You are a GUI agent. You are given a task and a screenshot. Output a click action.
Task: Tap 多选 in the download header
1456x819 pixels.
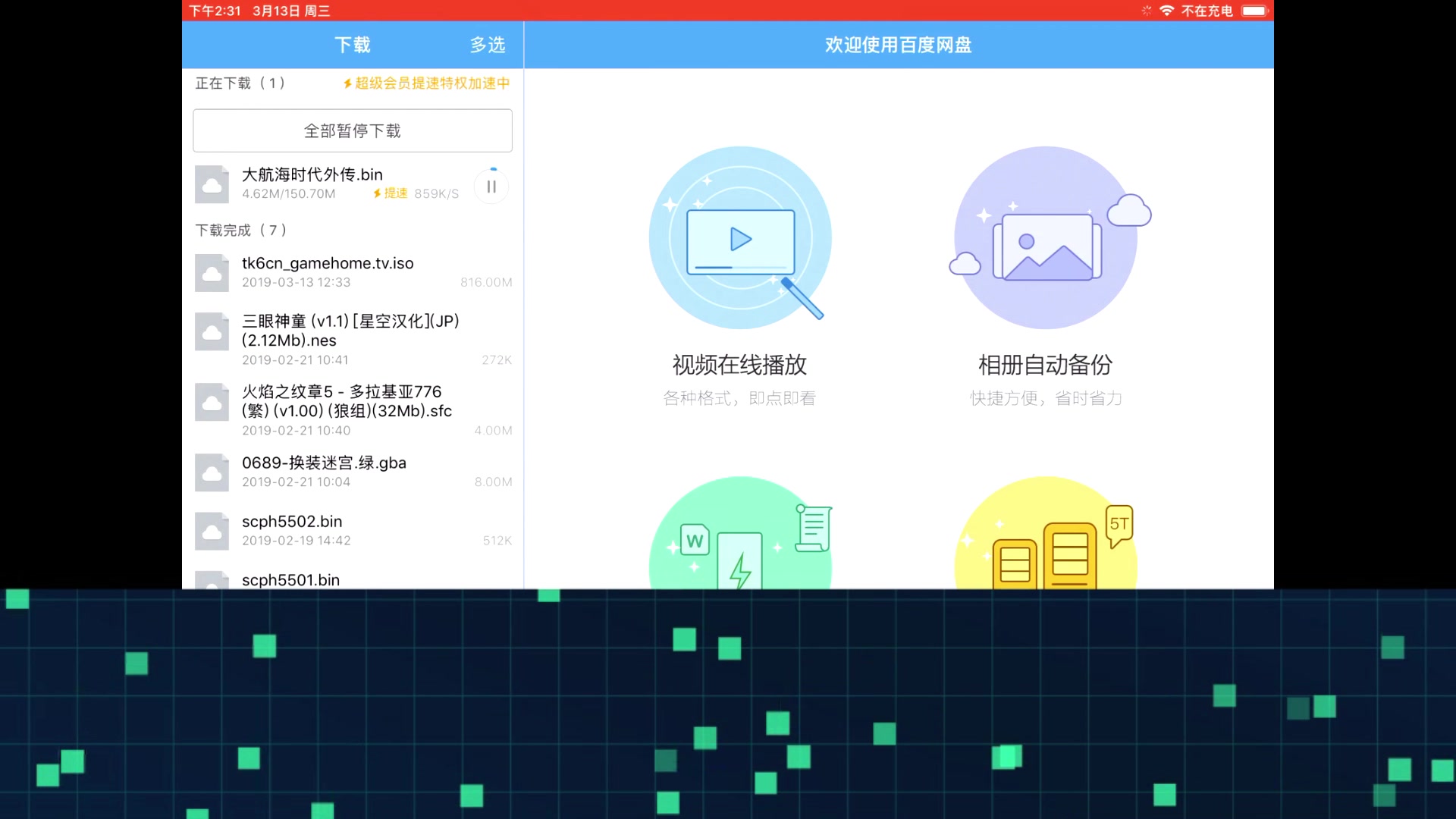(487, 45)
